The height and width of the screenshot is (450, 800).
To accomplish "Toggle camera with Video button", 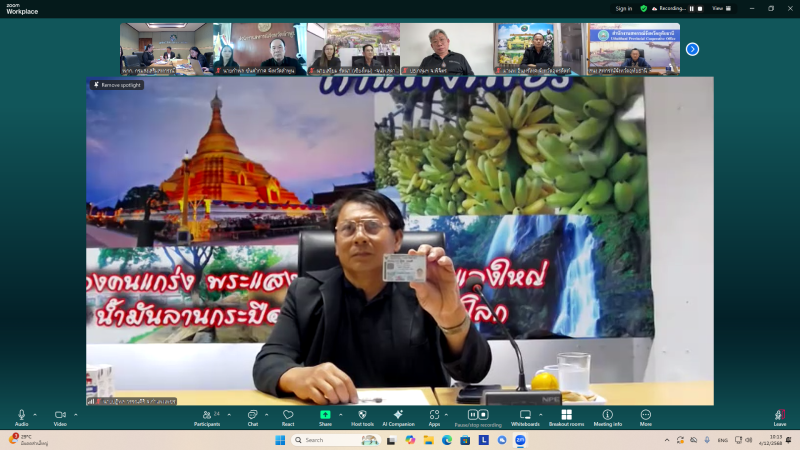I will pos(60,415).
